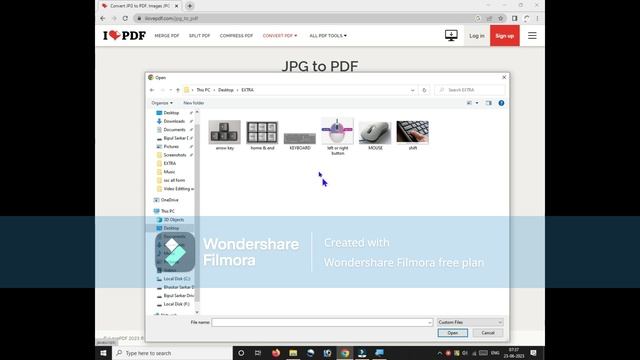Open the recent locations dropdown arrow
The width and height of the screenshot is (640, 360).
coord(170,90)
